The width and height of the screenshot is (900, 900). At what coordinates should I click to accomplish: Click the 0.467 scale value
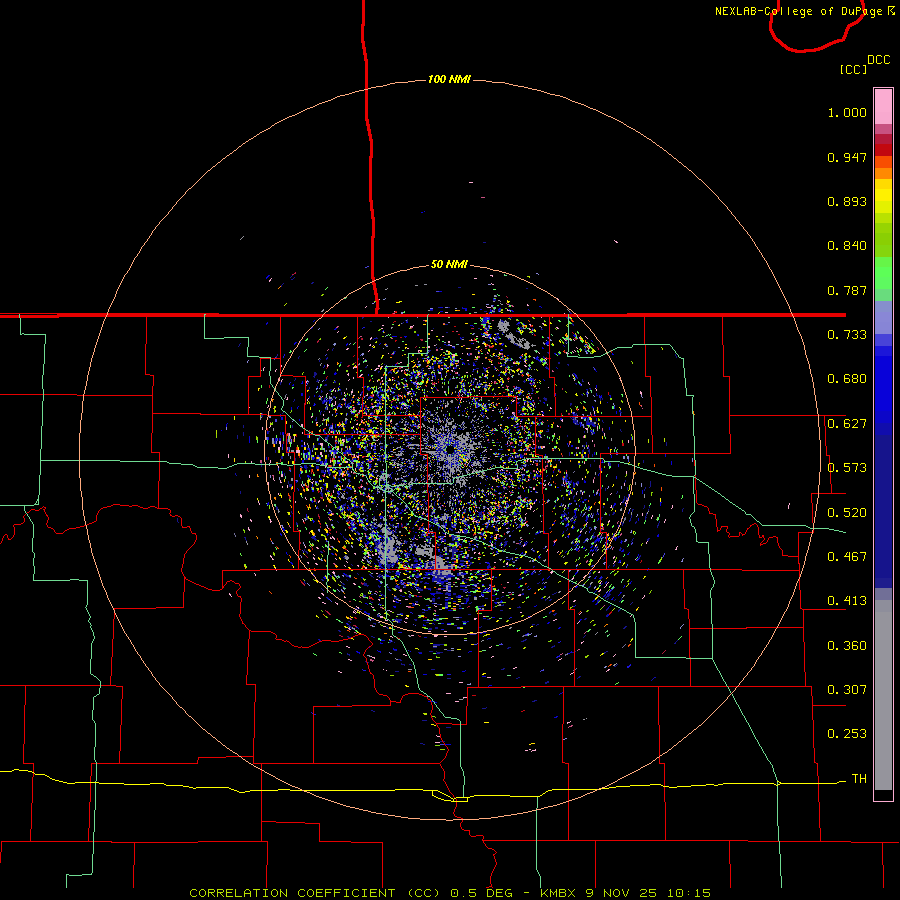pos(847,557)
